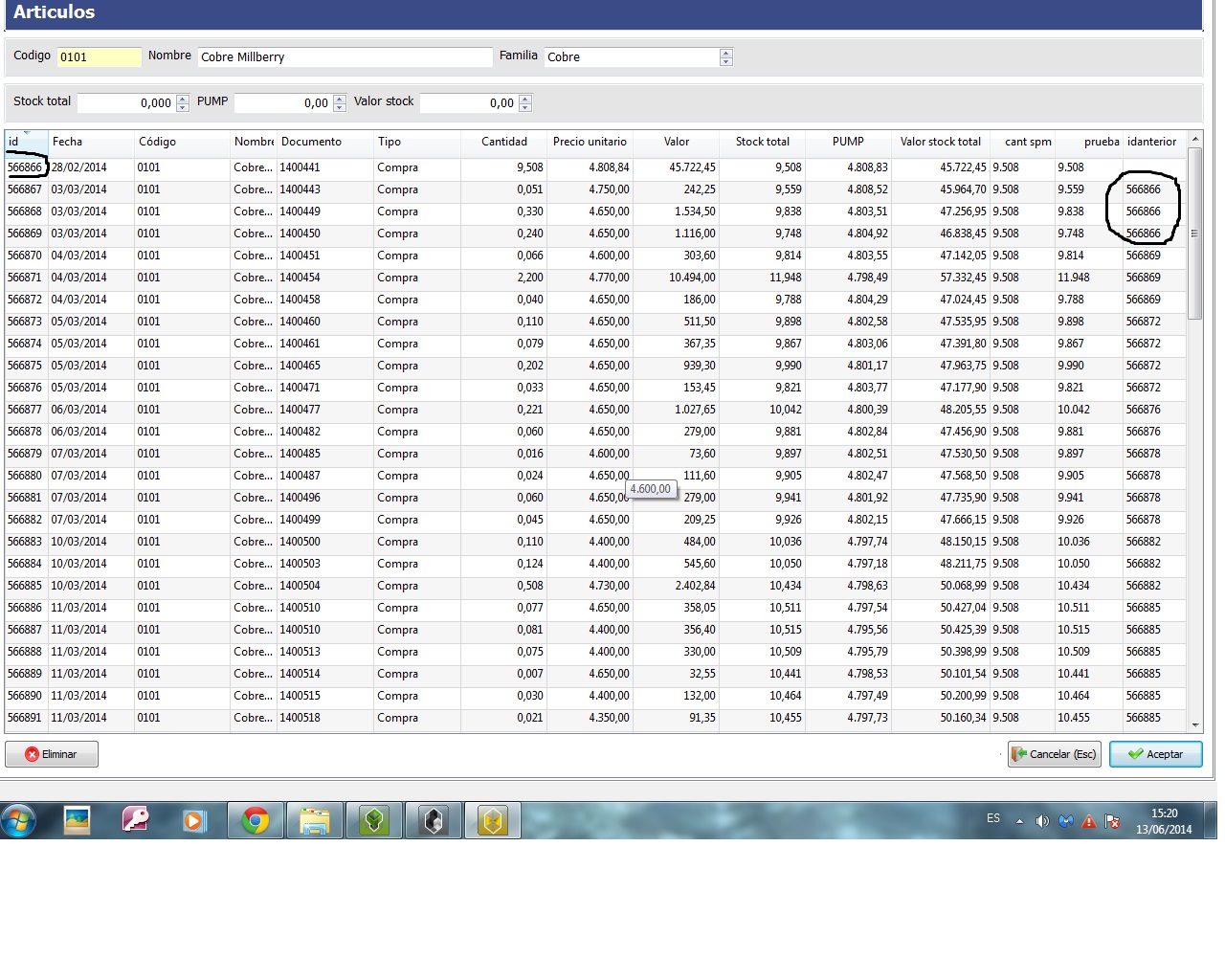Open the clock showing 15:20
1225x980 pixels.
point(1164,821)
